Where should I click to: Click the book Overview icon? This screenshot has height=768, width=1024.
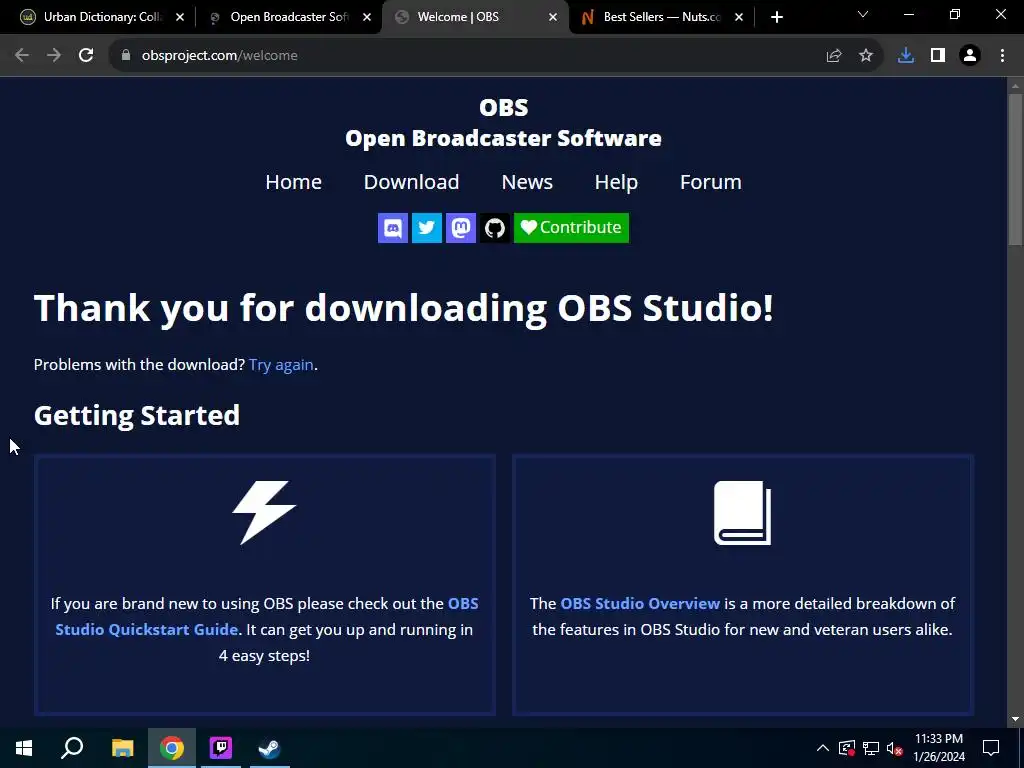(x=743, y=513)
